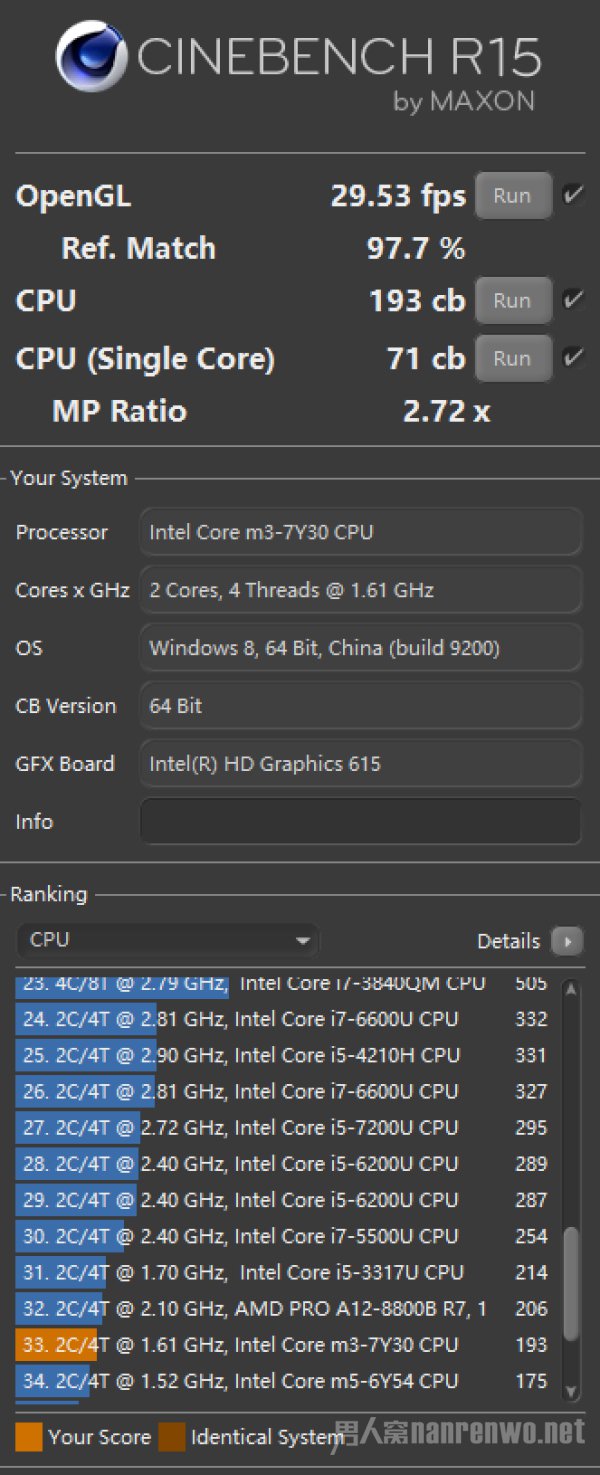The height and width of the screenshot is (1475, 600).
Task: Click the Ref. Match 97.7 % value
Action: point(416,248)
